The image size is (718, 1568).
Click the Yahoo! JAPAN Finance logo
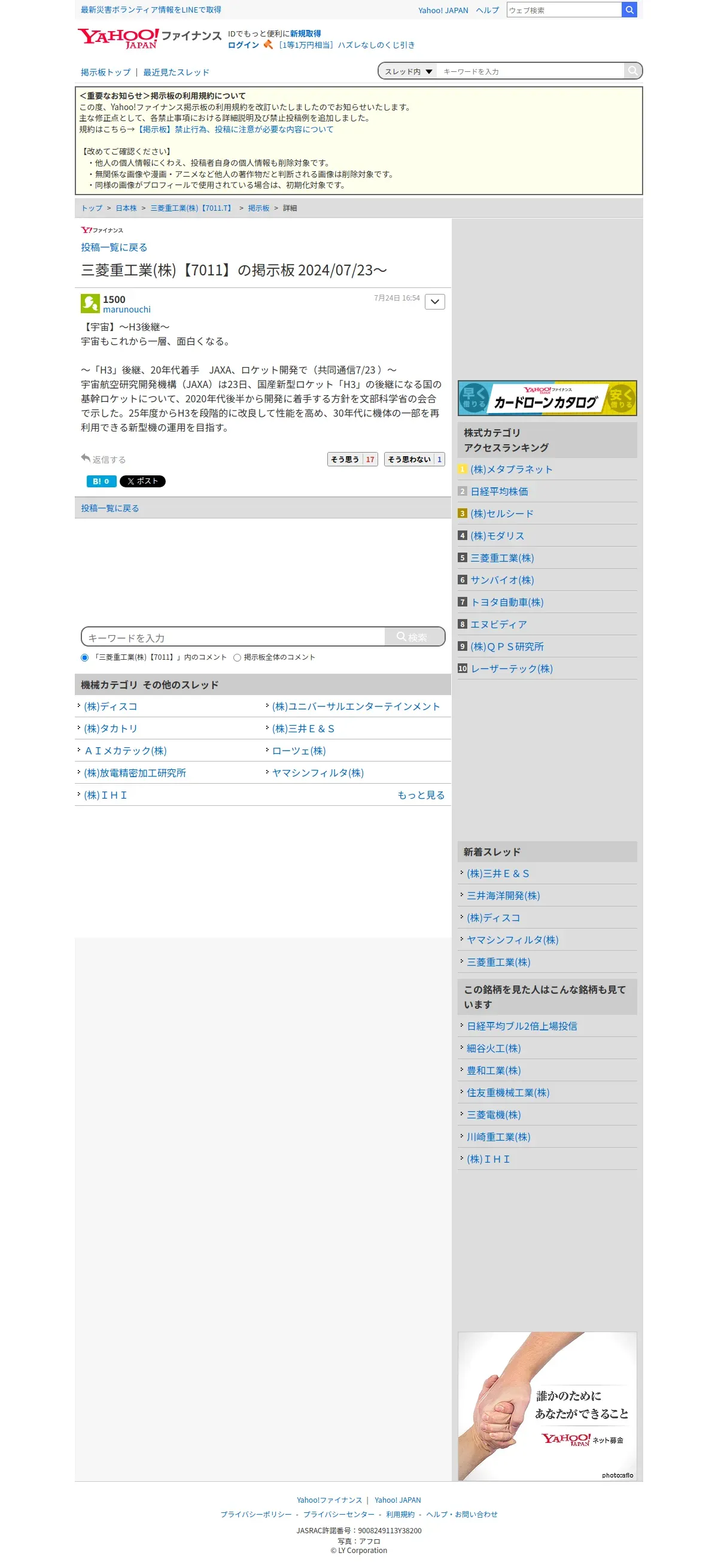[x=149, y=38]
